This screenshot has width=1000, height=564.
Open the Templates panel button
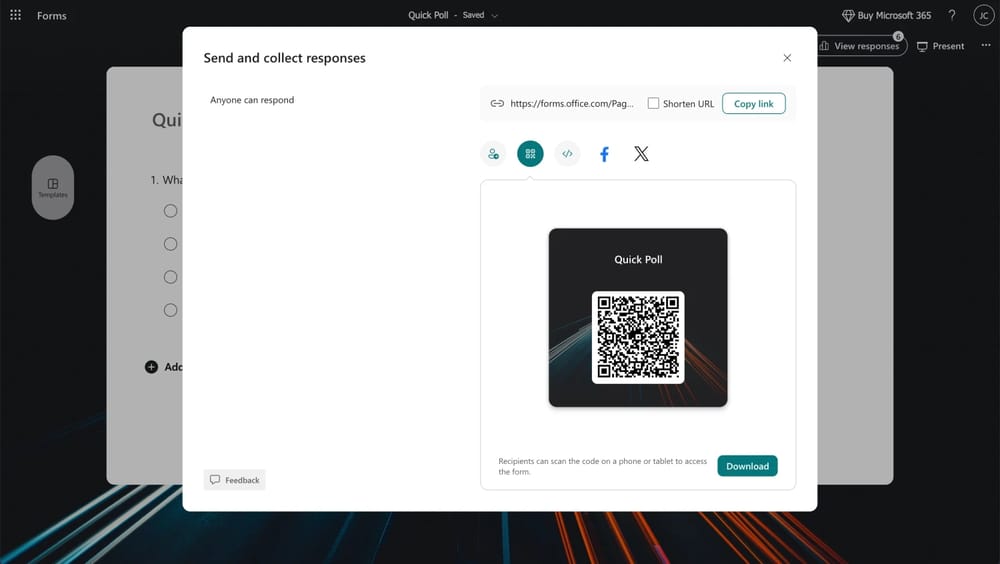[x=53, y=188]
